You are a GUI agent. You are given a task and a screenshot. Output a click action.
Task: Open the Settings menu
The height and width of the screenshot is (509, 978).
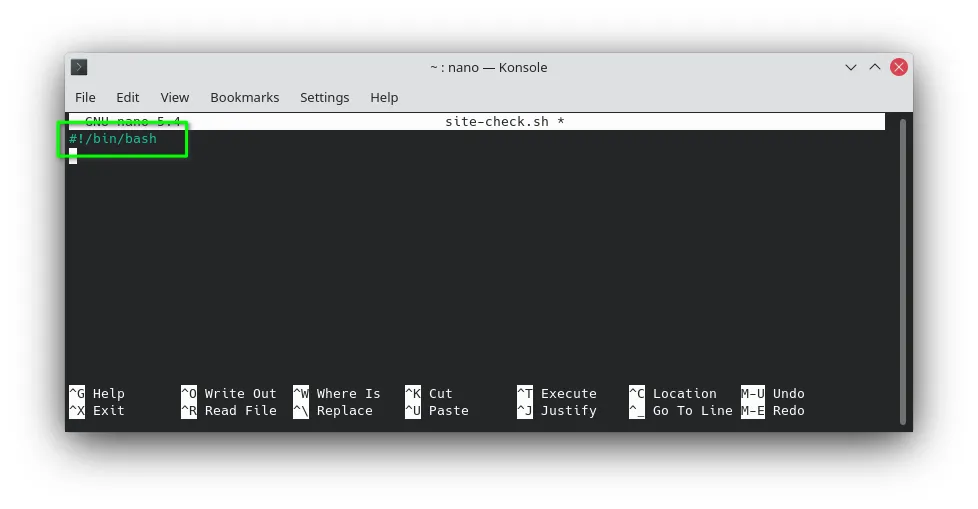[324, 97]
